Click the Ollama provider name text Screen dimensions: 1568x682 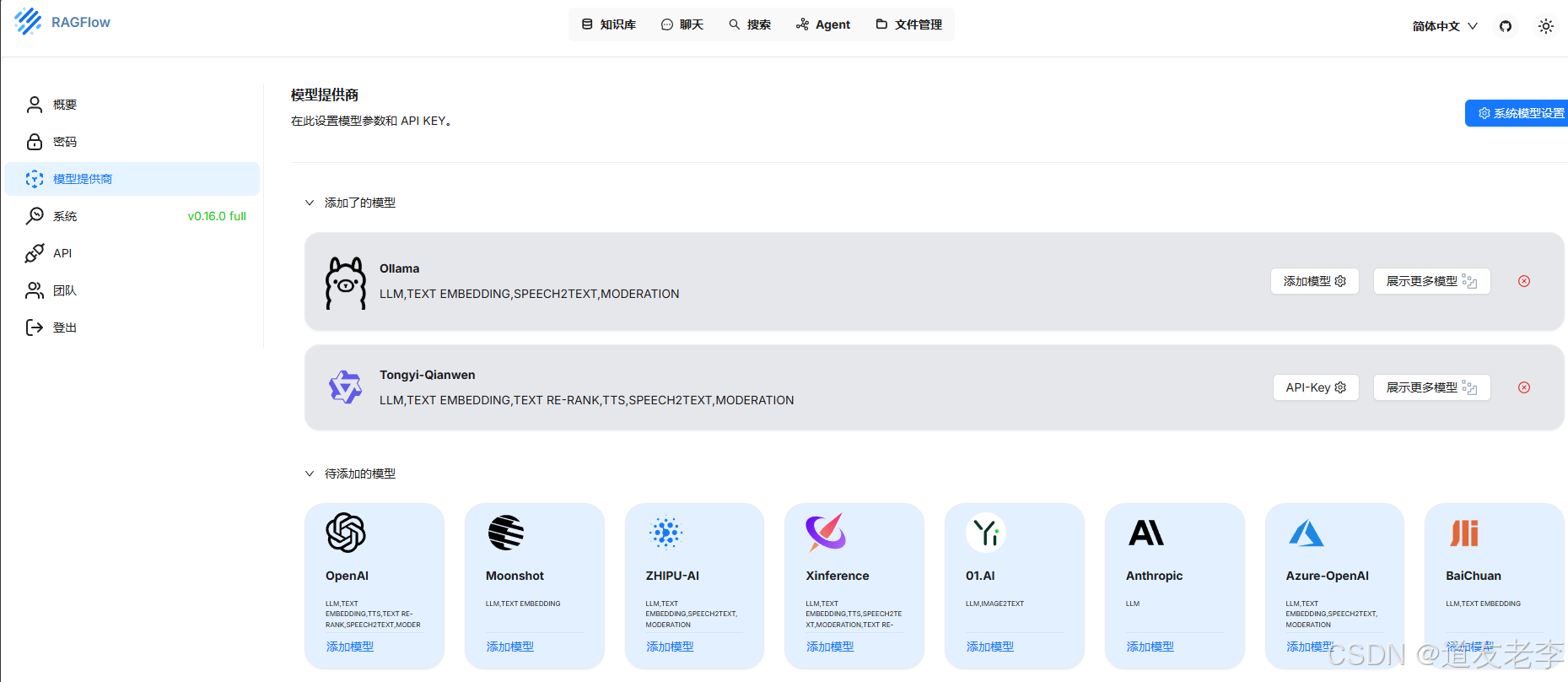[x=399, y=268]
